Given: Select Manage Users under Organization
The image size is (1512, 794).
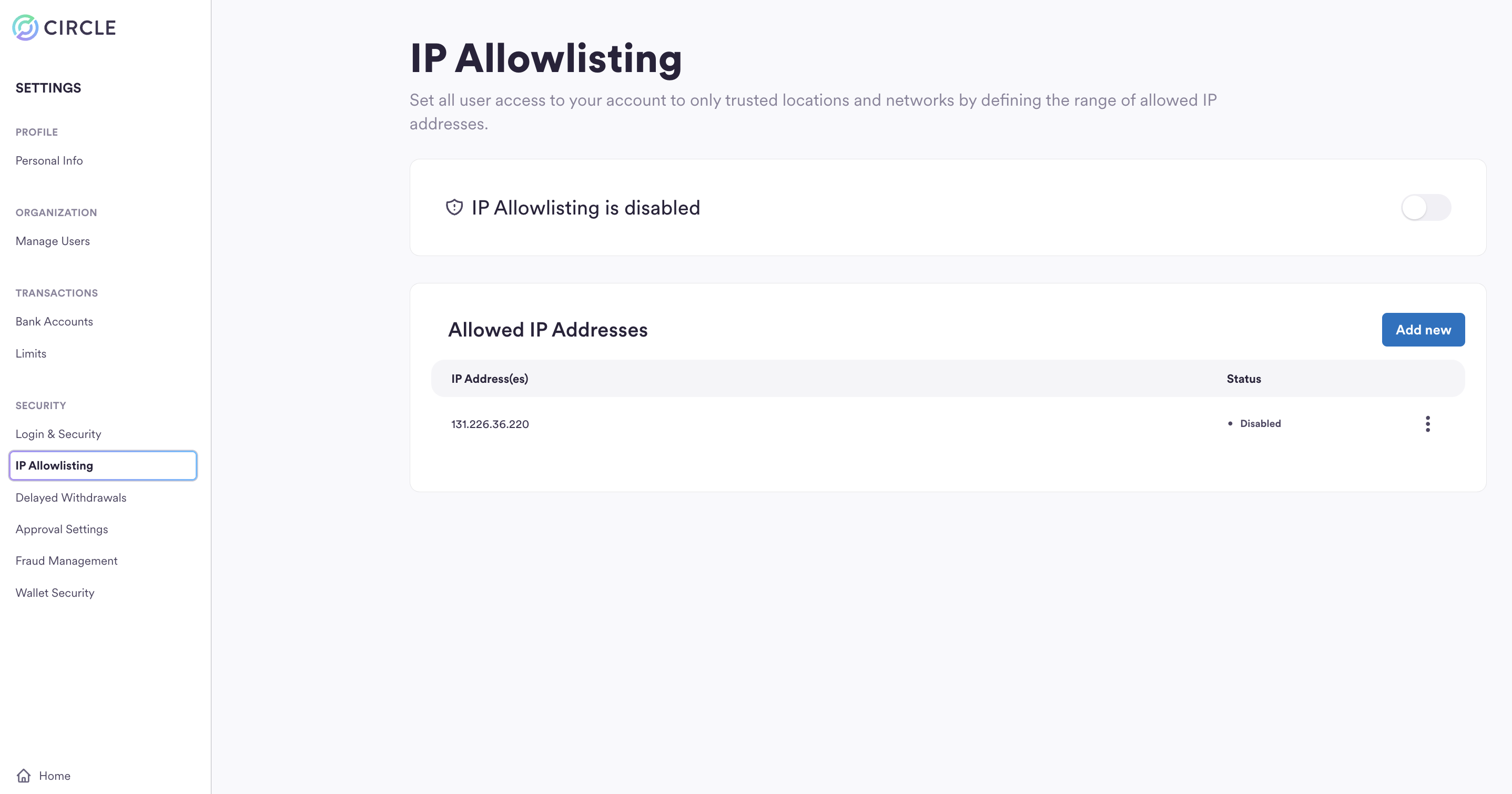Looking at the screenshot, I should tap(52, 241).
